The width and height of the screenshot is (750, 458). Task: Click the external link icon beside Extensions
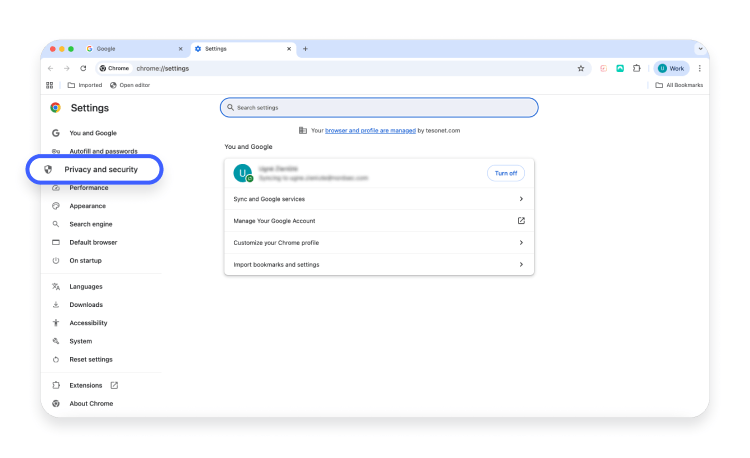click(114, 385)
